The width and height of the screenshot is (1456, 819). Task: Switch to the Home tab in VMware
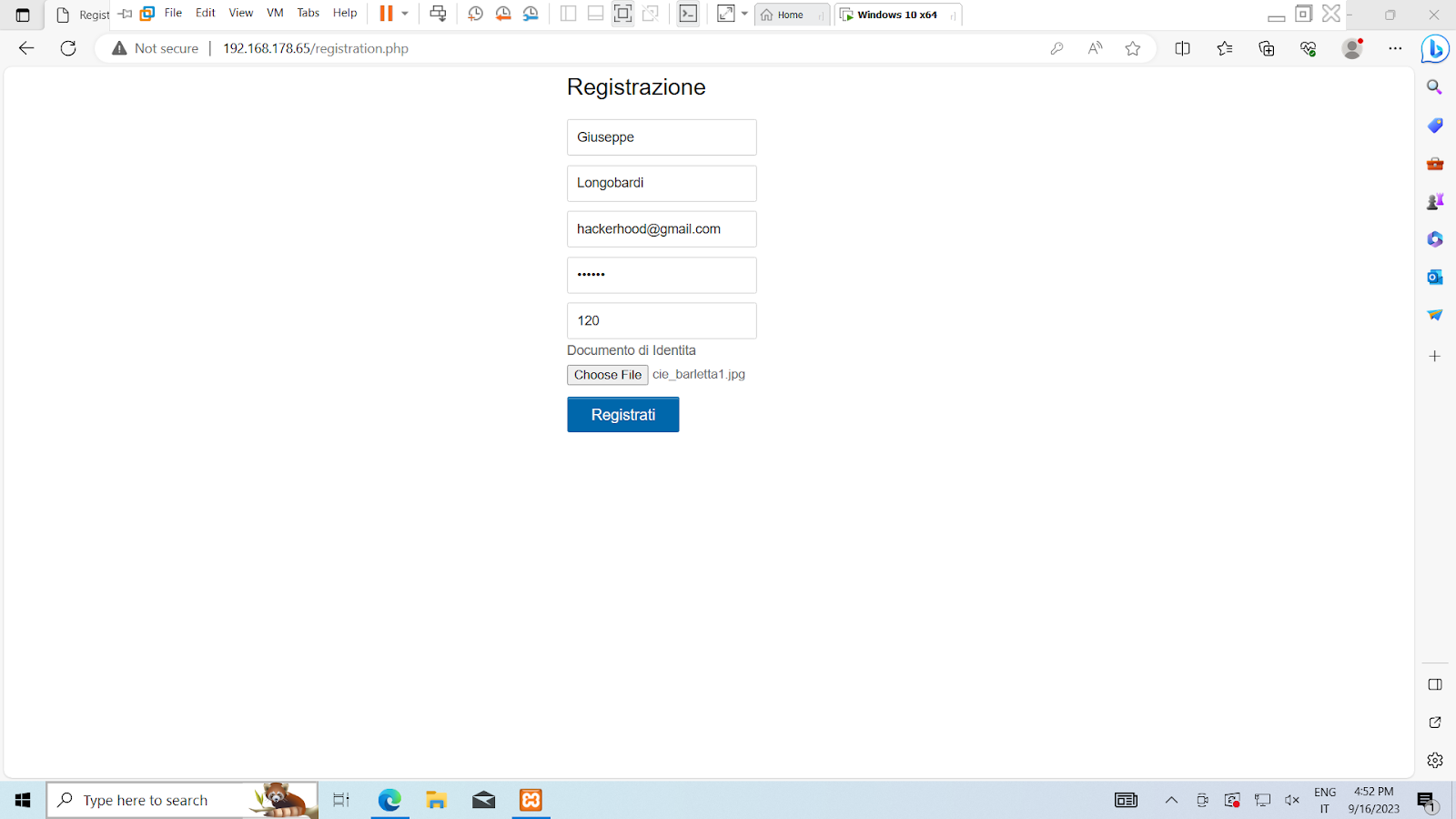pyautogui.click(x=792, y=15)
